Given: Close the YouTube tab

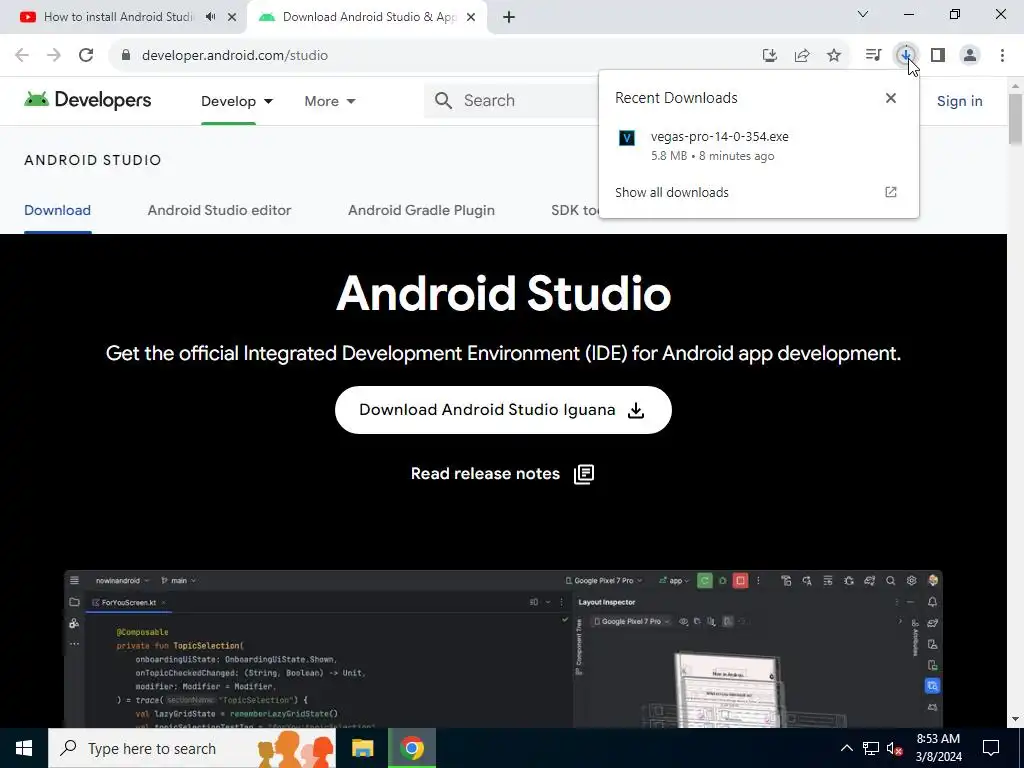Looking at the screenshot, I should pyautogui.click(x=232, y=17).
